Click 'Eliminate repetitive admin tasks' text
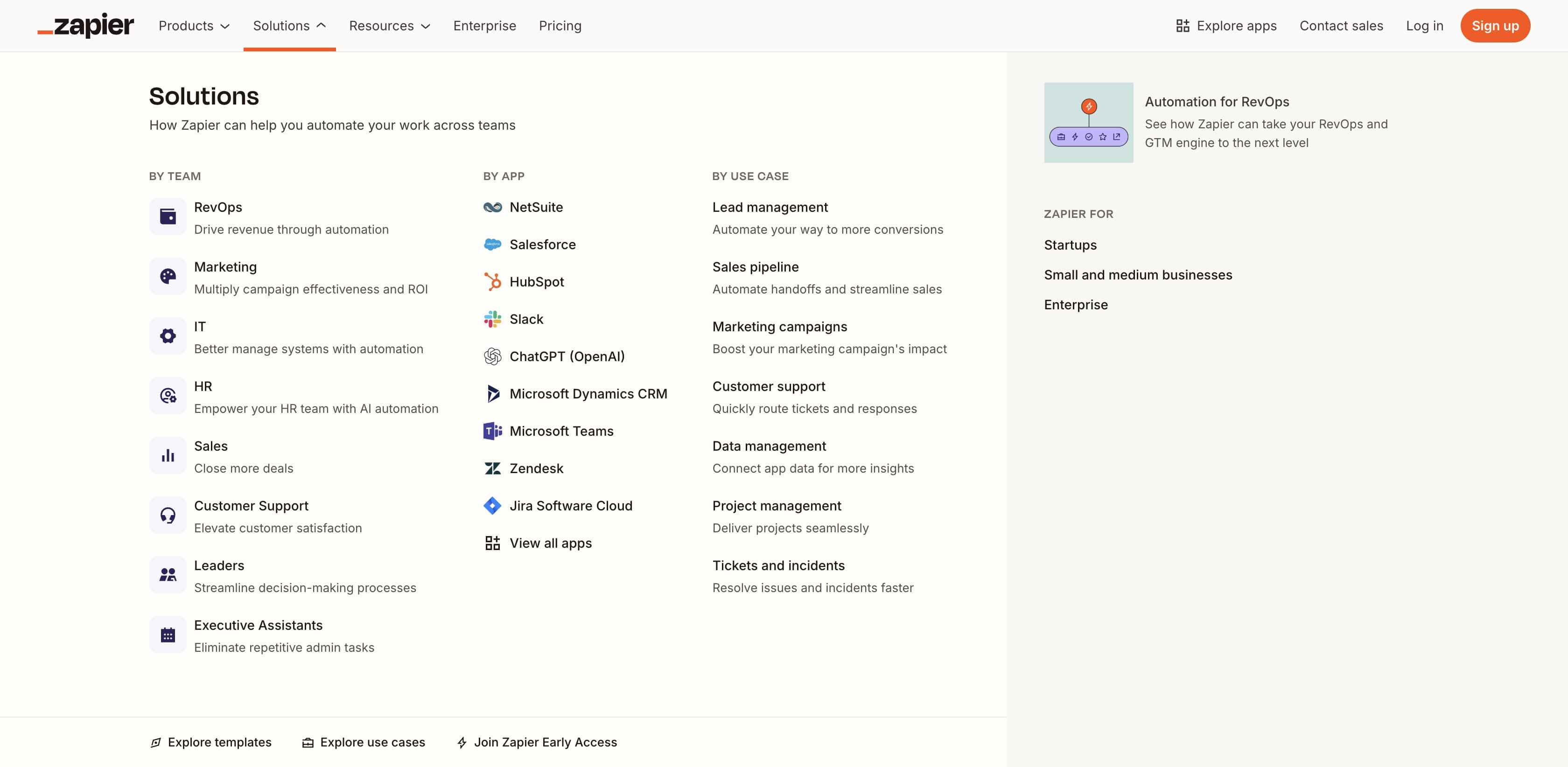 coord(284,647)
